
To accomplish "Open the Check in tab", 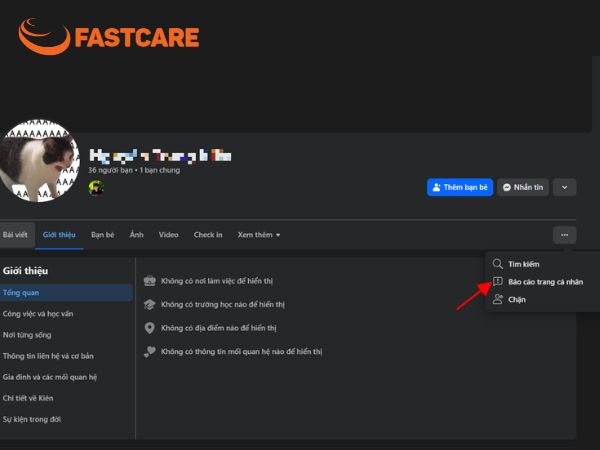I will click(208, 235).
